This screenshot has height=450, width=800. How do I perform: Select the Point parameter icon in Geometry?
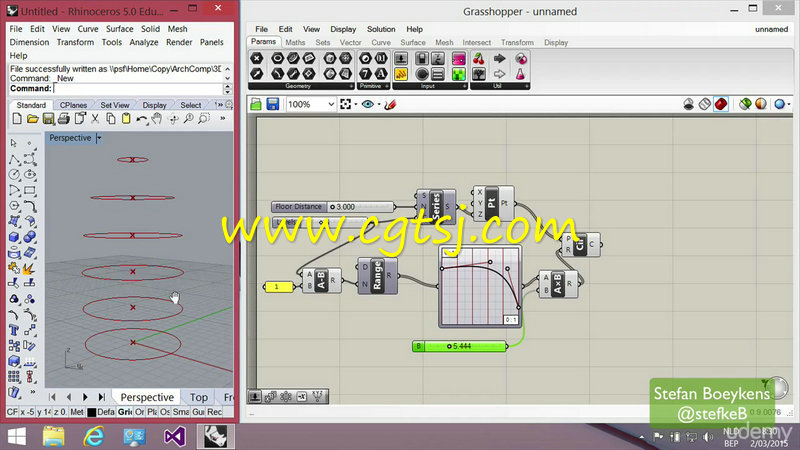(257, 58)
